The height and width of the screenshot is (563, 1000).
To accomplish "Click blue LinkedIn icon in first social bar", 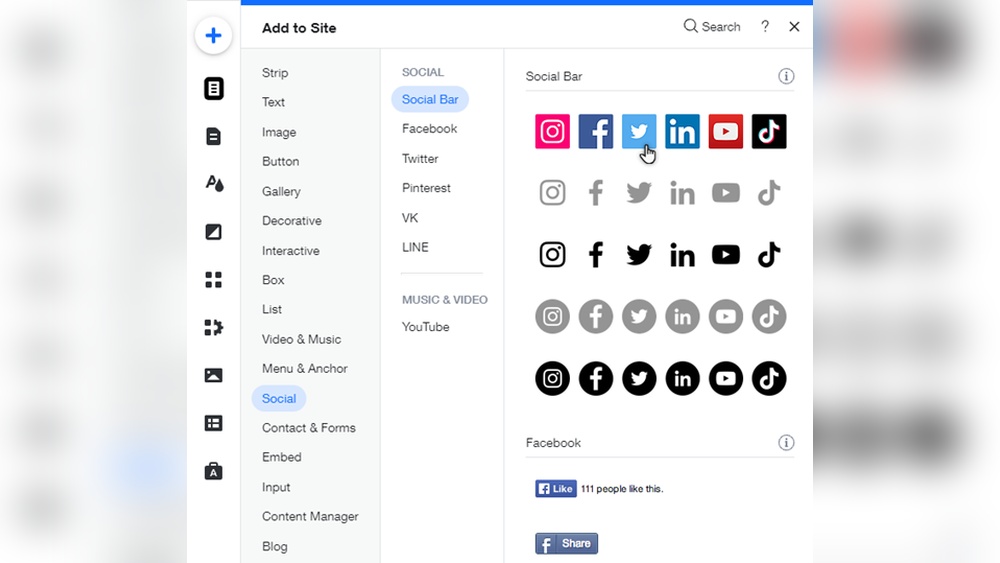I will point(682,131).
